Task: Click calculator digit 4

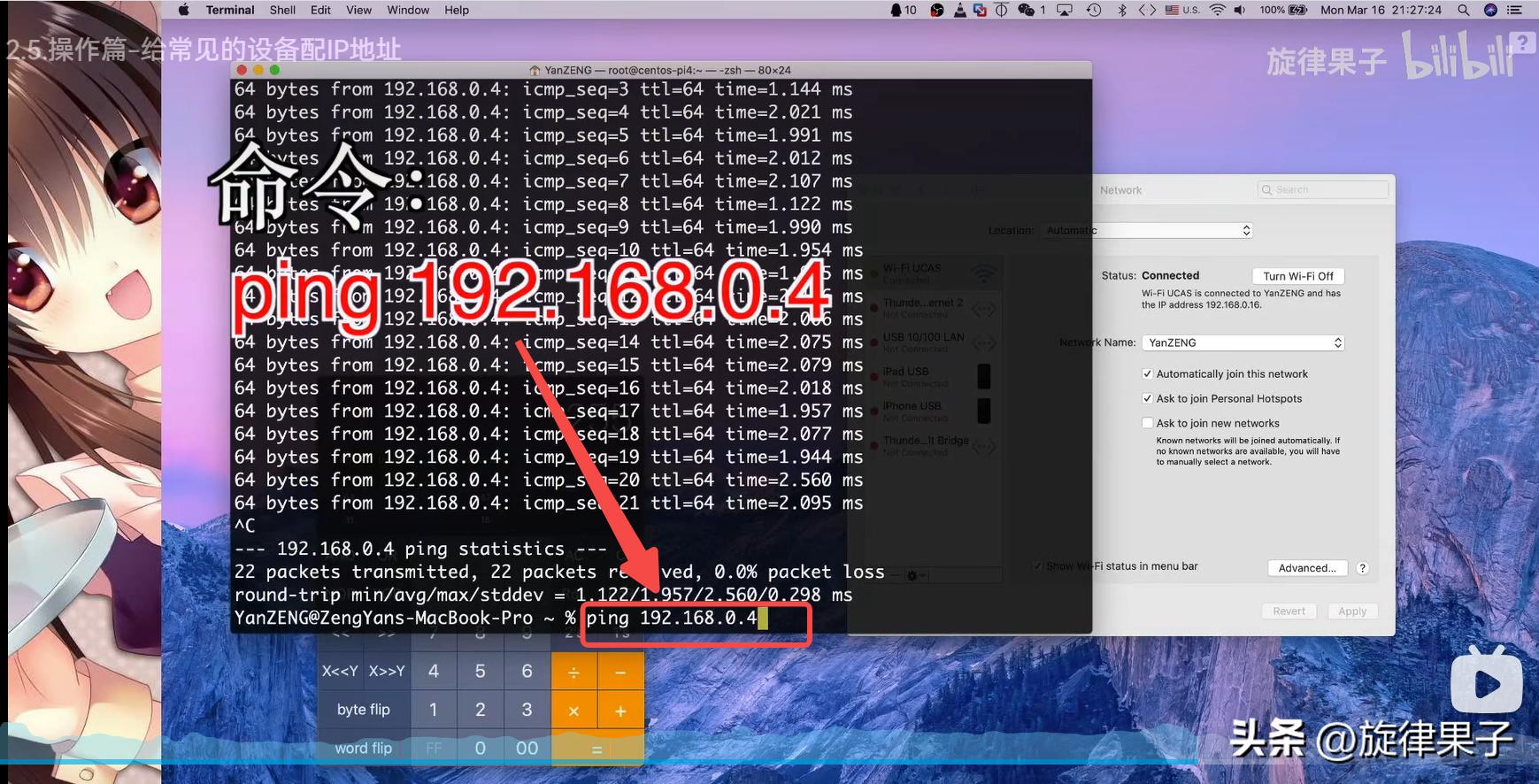Action: (x=434, y=672)
